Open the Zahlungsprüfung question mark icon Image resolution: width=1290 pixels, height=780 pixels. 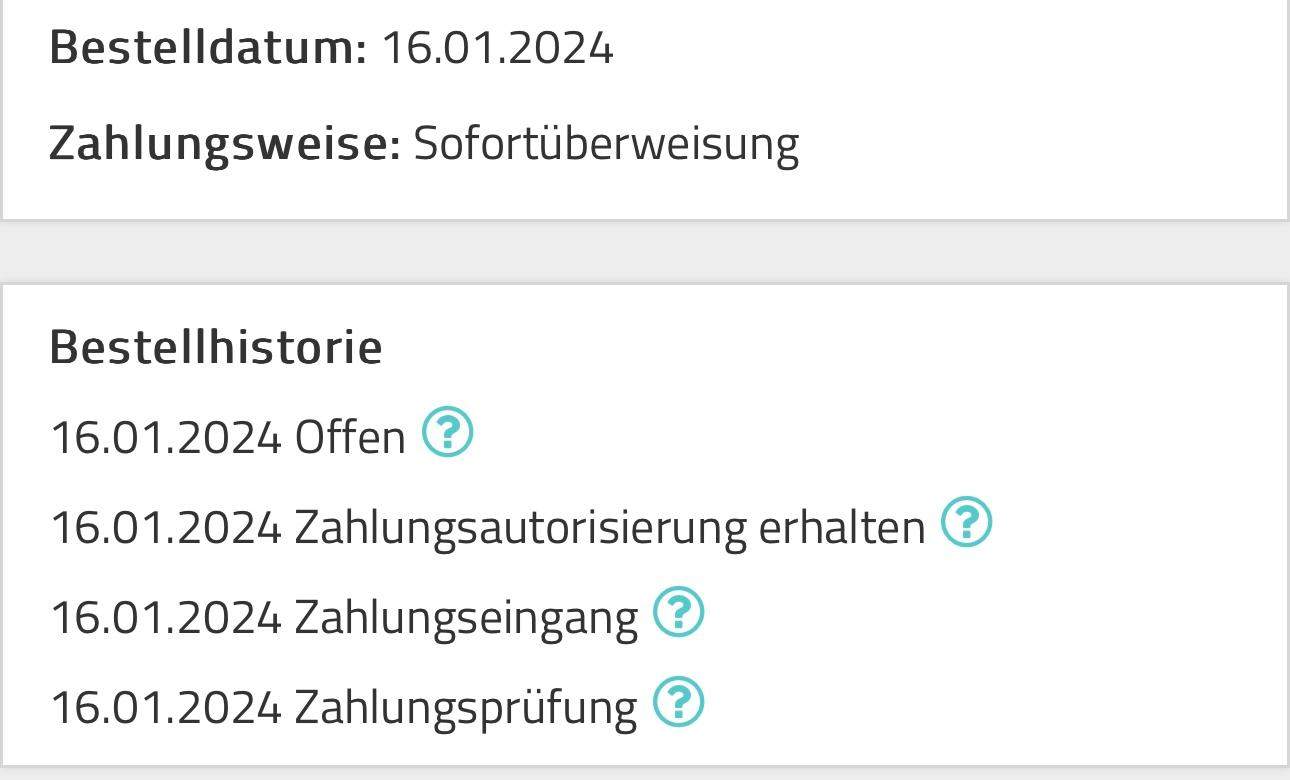[678, 702]
